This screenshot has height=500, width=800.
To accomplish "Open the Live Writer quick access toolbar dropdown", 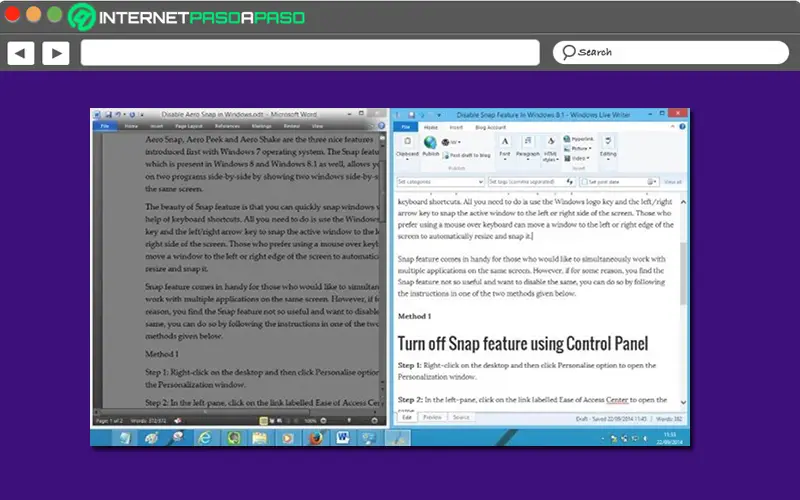I will [438, 115].
